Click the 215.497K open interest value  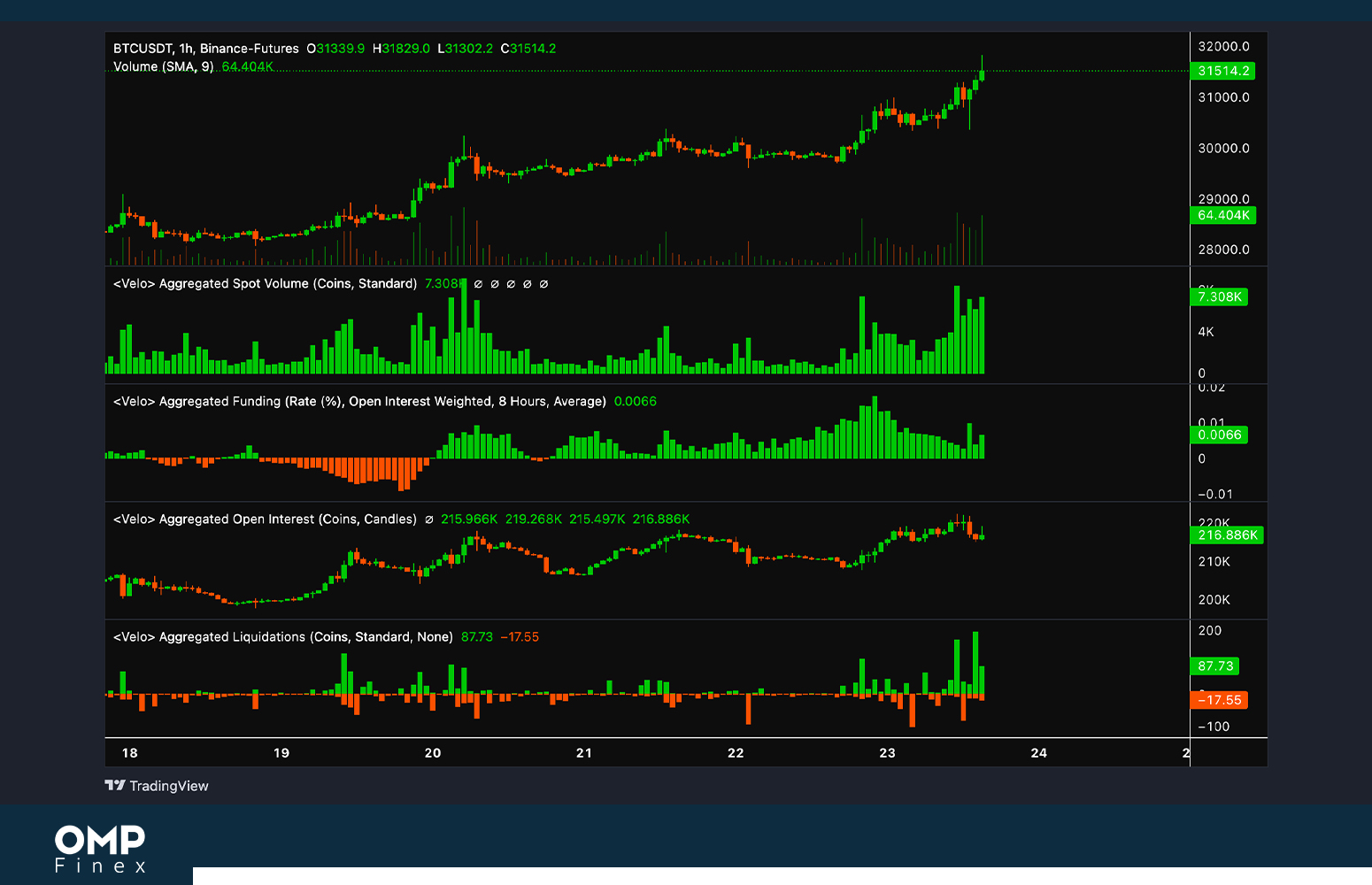click(x=597, y=519)
